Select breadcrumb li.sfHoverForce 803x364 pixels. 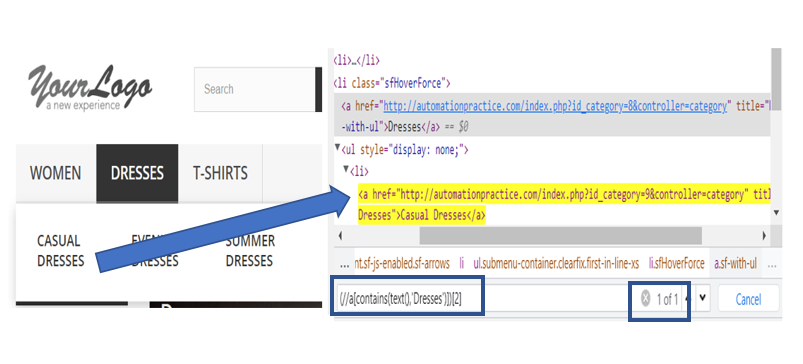pos(677,264)
